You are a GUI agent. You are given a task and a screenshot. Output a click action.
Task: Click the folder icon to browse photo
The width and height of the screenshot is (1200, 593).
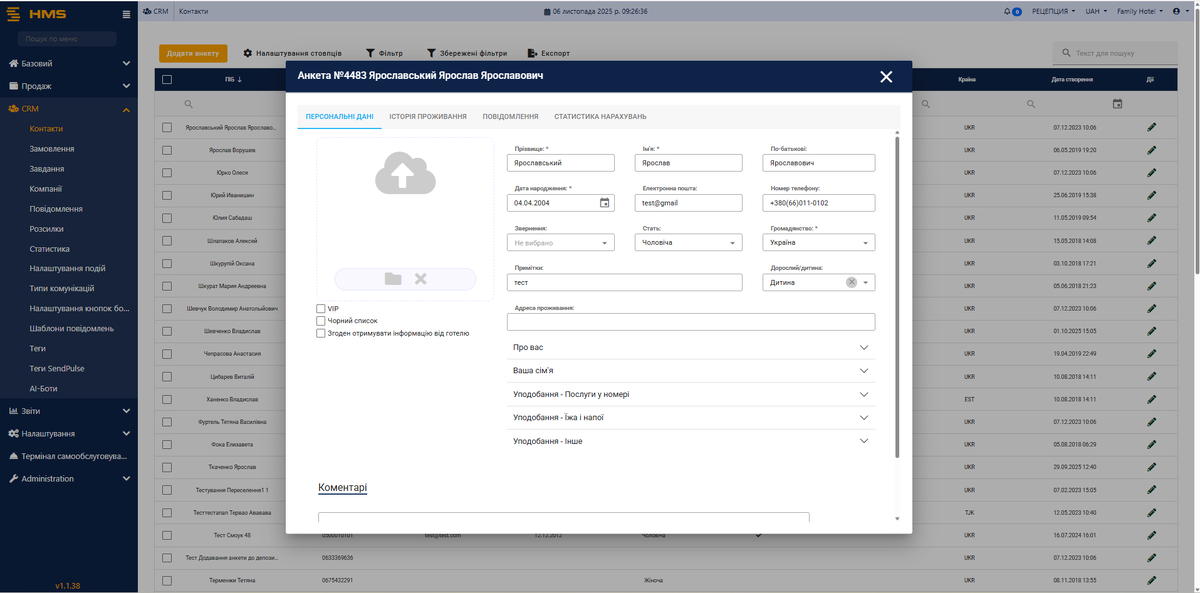(x=393, y=279)
